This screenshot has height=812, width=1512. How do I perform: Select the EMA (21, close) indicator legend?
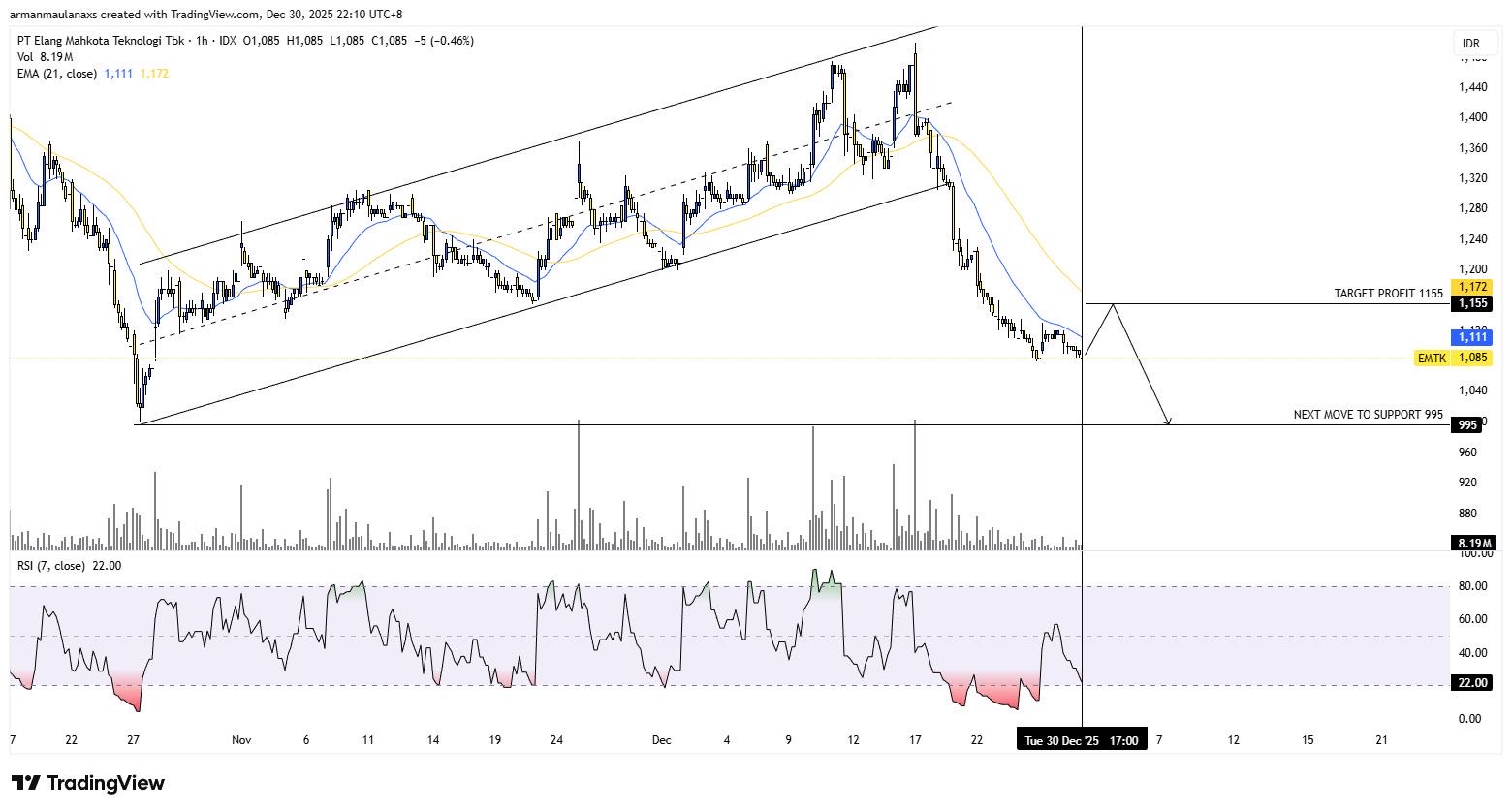click(x=57, y=74)
